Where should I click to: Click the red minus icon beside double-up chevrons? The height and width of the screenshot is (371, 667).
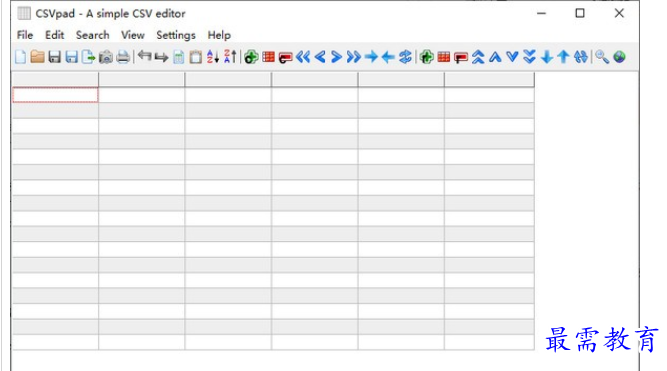[461, 57]
